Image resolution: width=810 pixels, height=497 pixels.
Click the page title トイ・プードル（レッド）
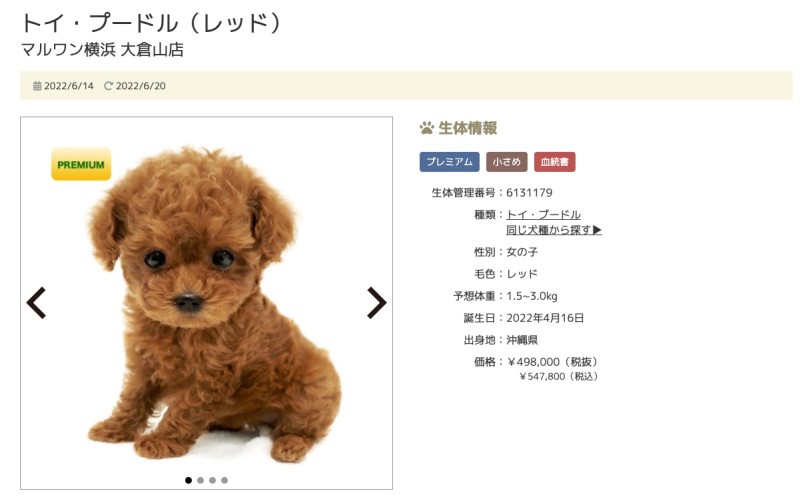pyautogui.click(x=152, y=23)
